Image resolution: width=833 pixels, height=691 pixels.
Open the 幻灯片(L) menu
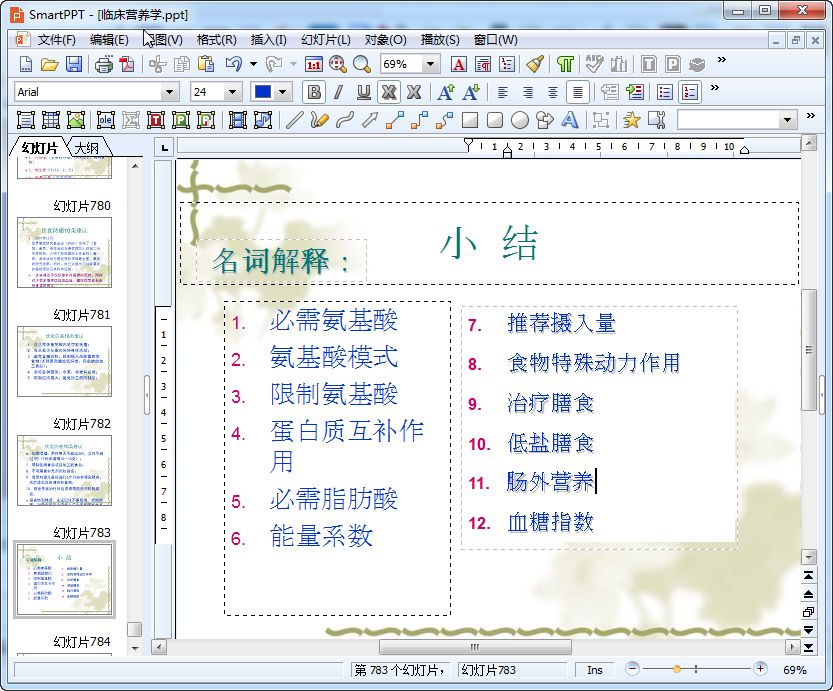point(326,40)
